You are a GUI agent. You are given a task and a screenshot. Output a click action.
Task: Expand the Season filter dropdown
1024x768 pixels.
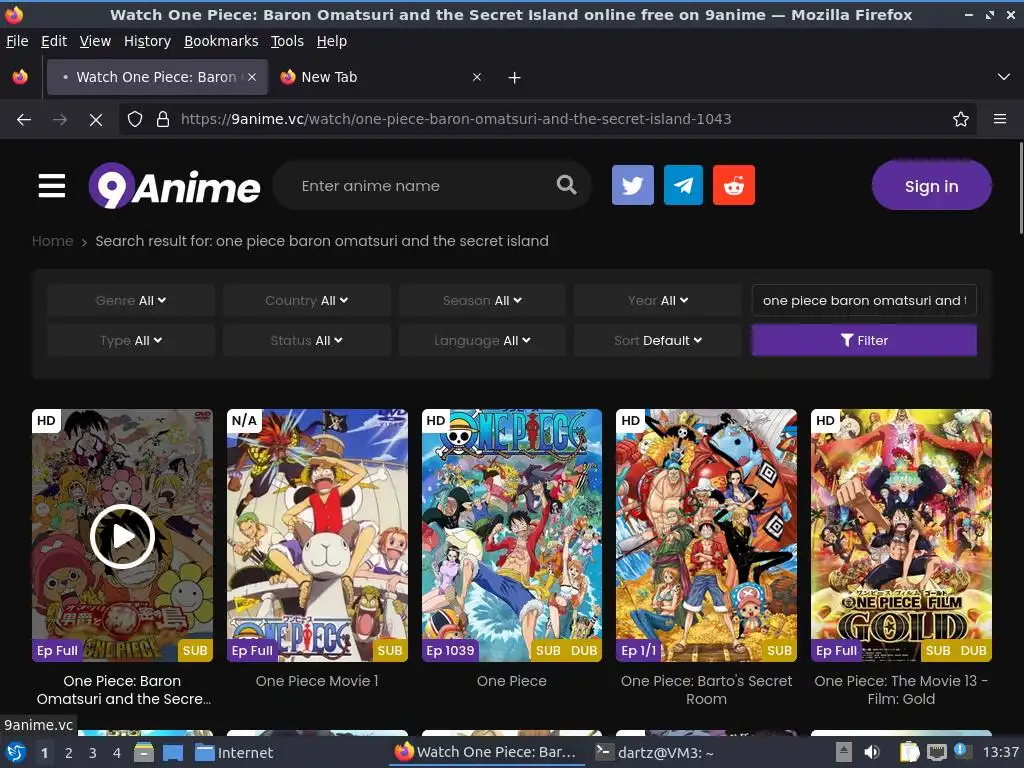[x=482, y=300]
